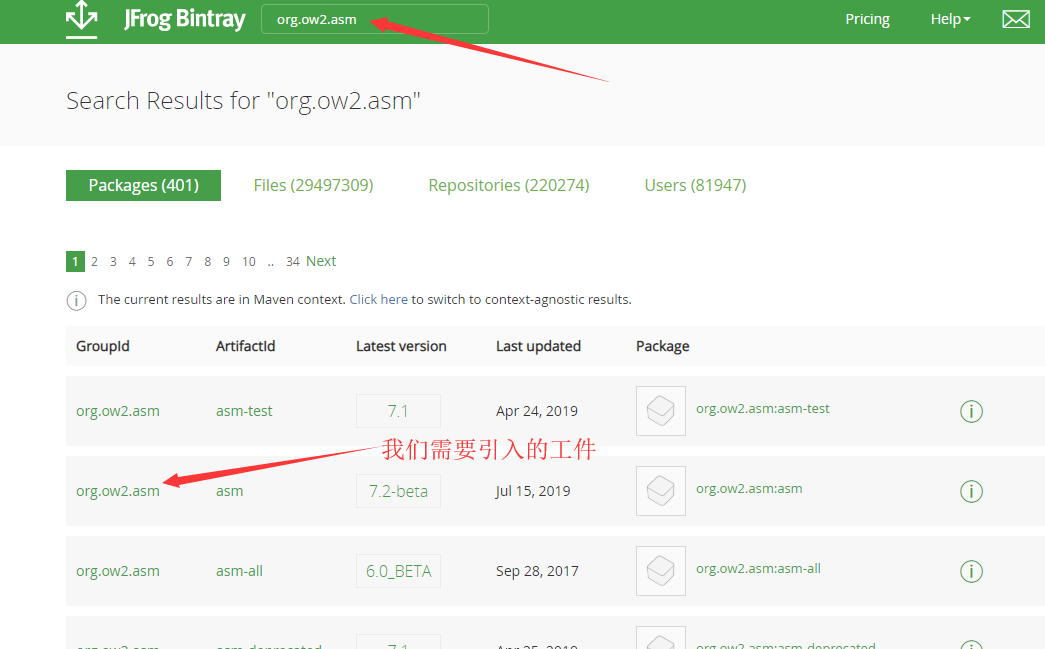This screenshot has height=649, width=1045.
Task: Go to results page 9
Action: (x=227, y=262)
